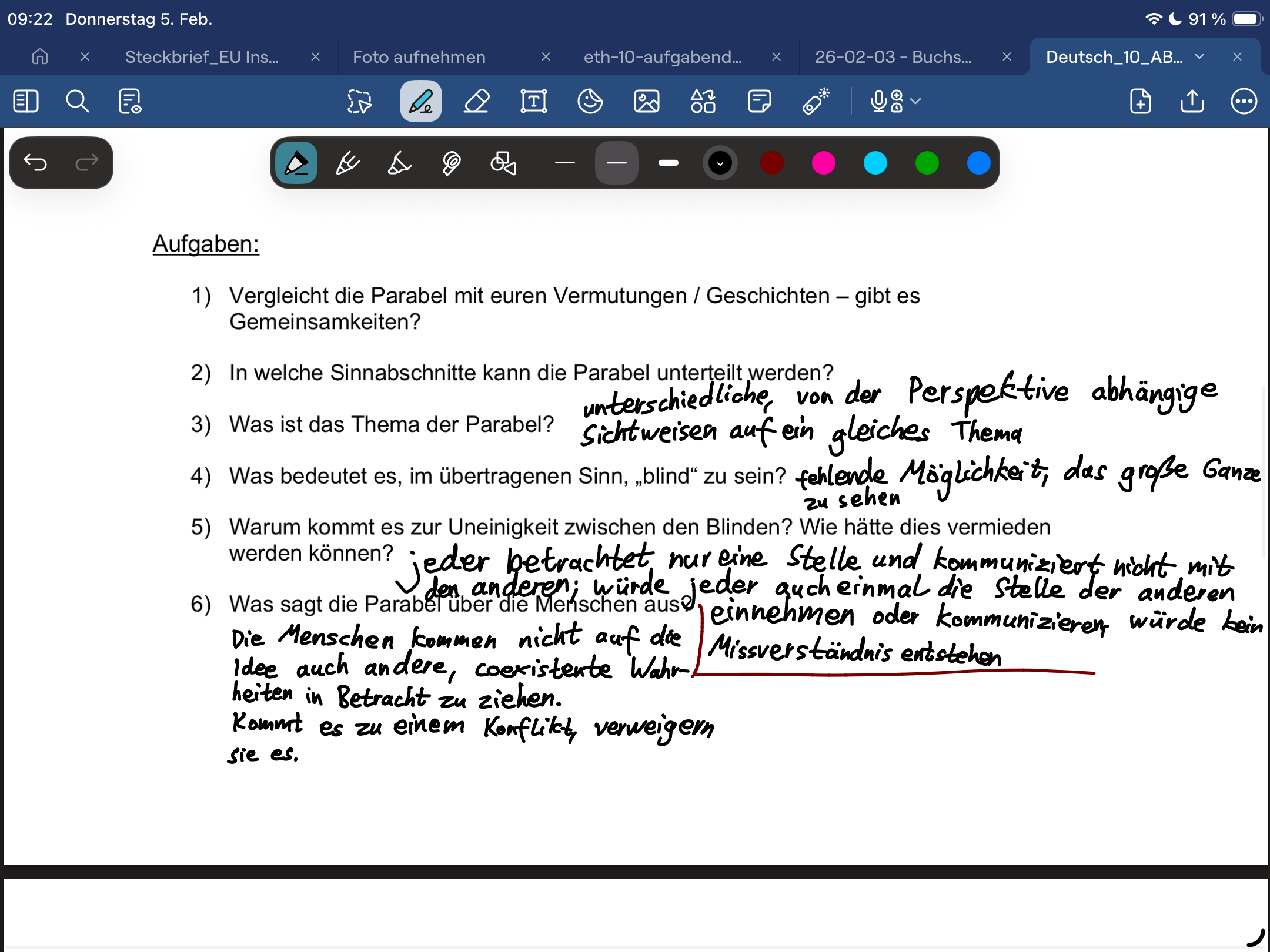Viewport: 1270px width, 952px height.
Task: Open the Deutsch_10_AB tab dropdown arrow
Action: tap(1199, 57)
